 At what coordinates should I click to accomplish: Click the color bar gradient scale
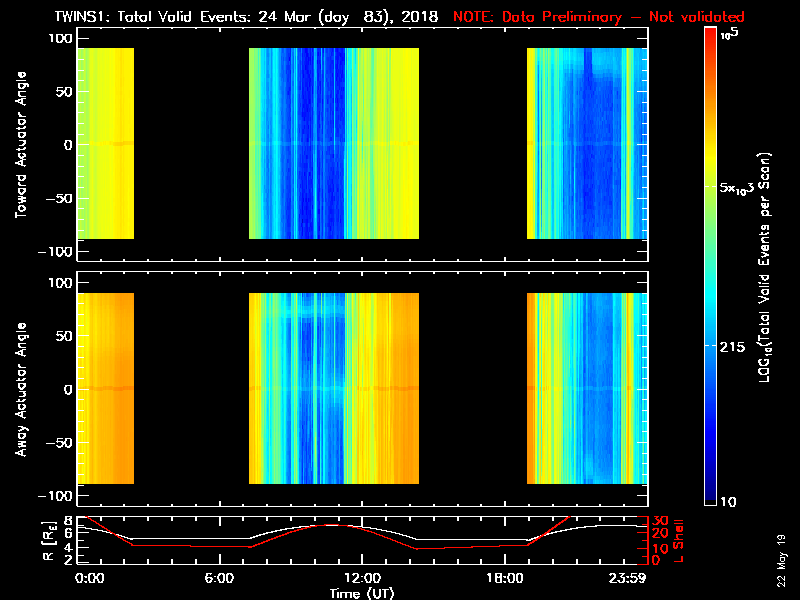[710, 266]
